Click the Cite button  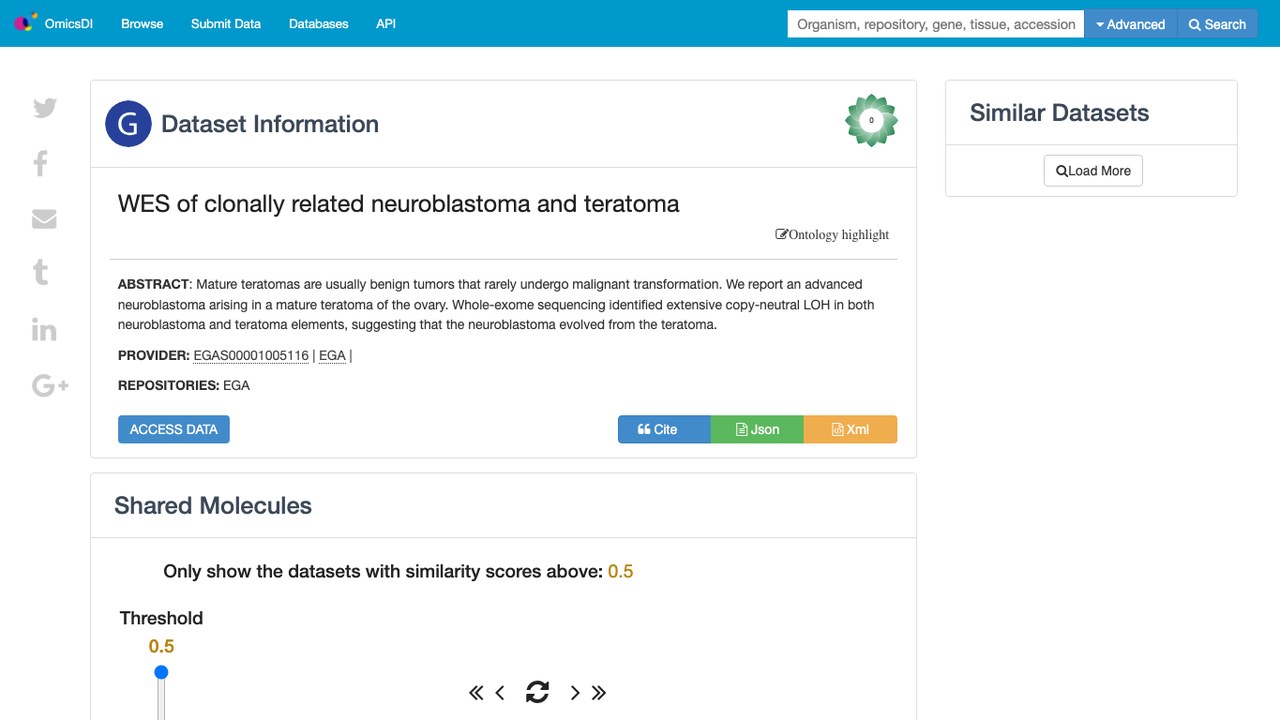click(664, 429)
